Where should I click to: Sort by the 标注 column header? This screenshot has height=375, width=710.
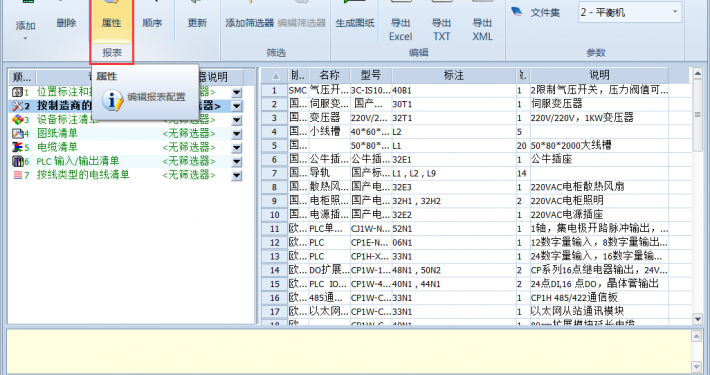coord(454,75)
